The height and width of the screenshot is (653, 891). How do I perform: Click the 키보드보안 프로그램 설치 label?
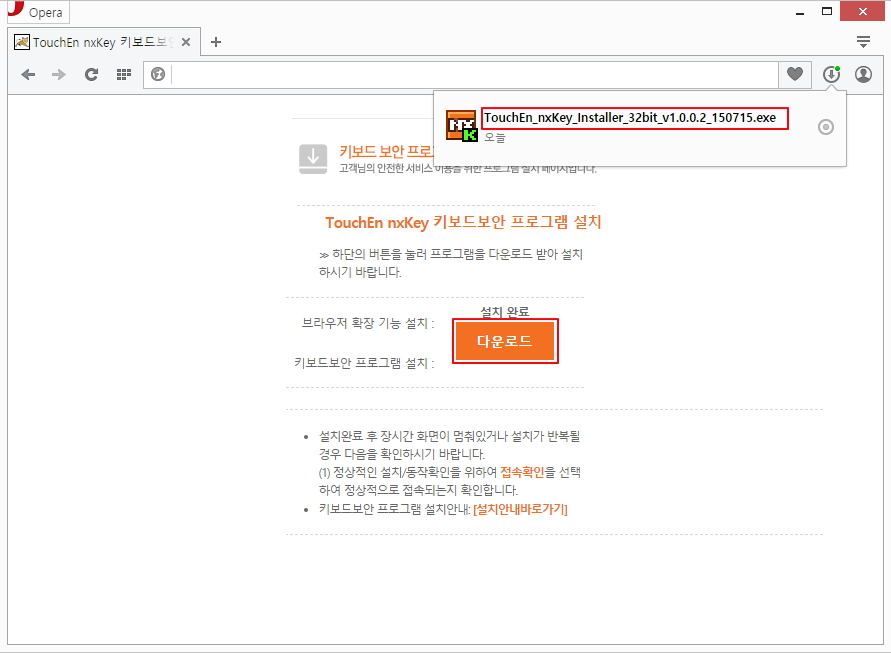coord(364,363)
